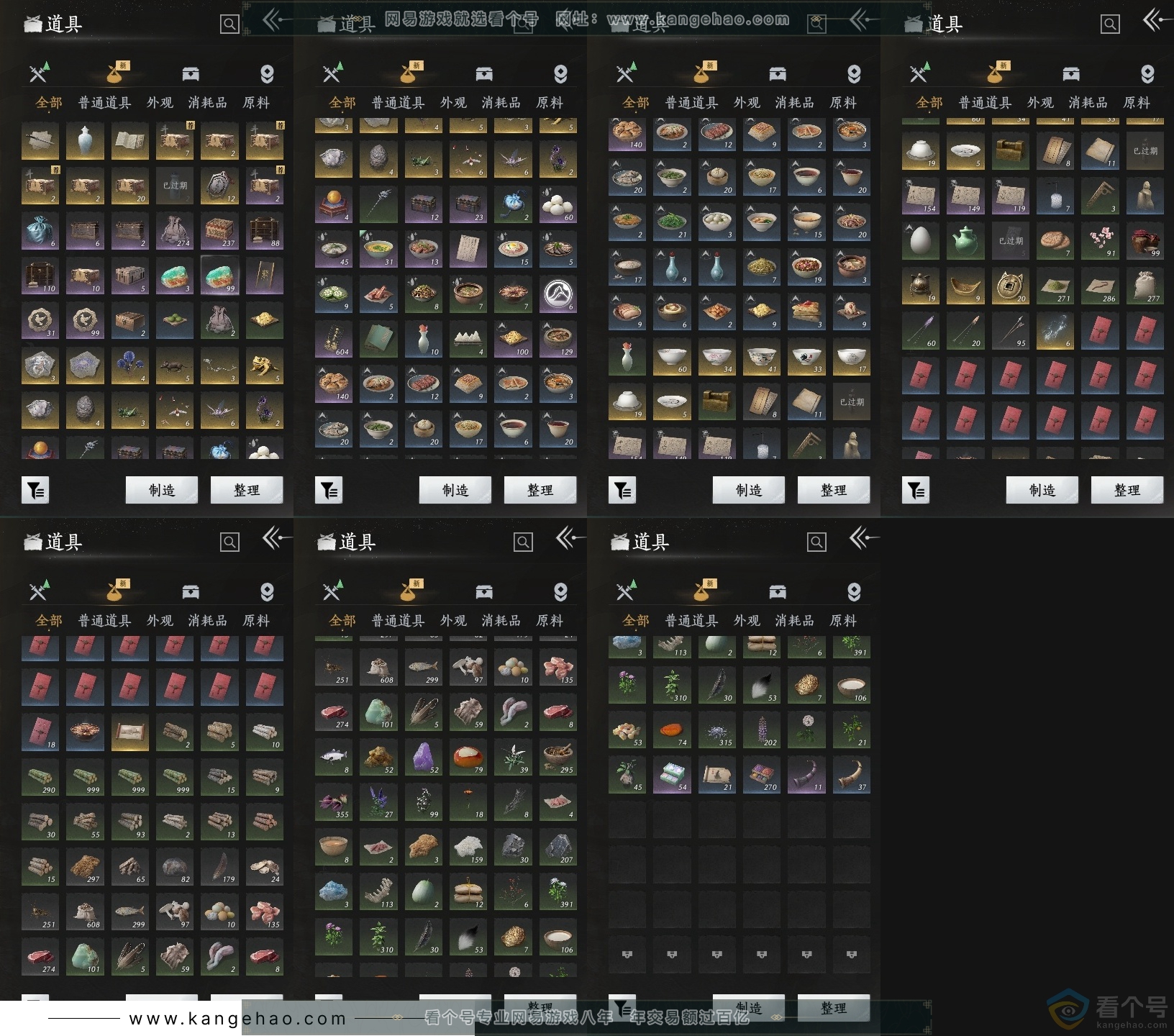Select the red envelope with count 18

click(40, 732)
